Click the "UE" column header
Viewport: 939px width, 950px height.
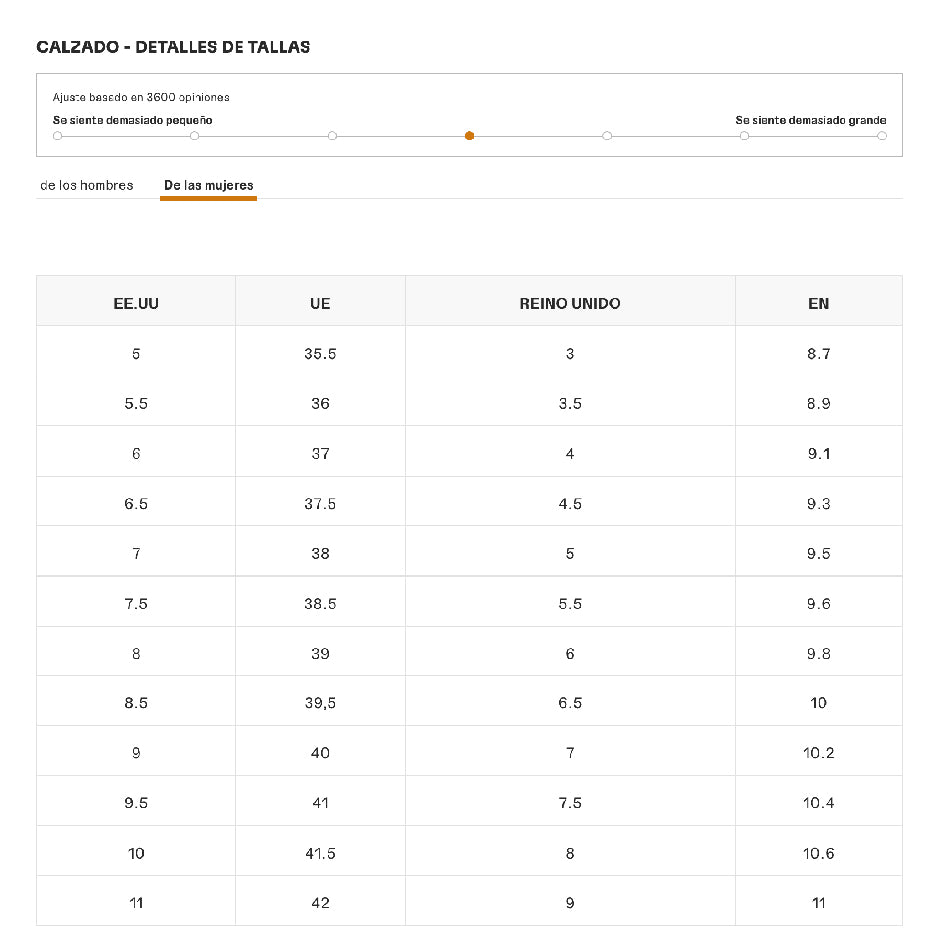tap(320, 303)
